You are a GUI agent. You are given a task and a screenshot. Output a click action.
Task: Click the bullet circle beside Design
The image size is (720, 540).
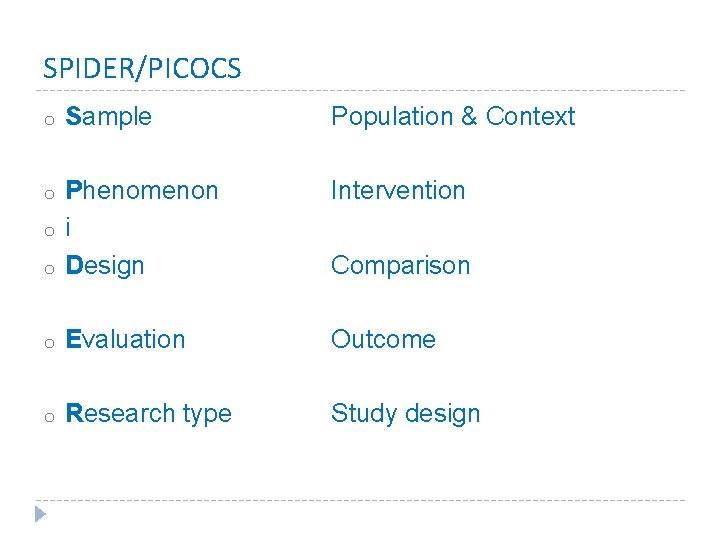(50, 269)
